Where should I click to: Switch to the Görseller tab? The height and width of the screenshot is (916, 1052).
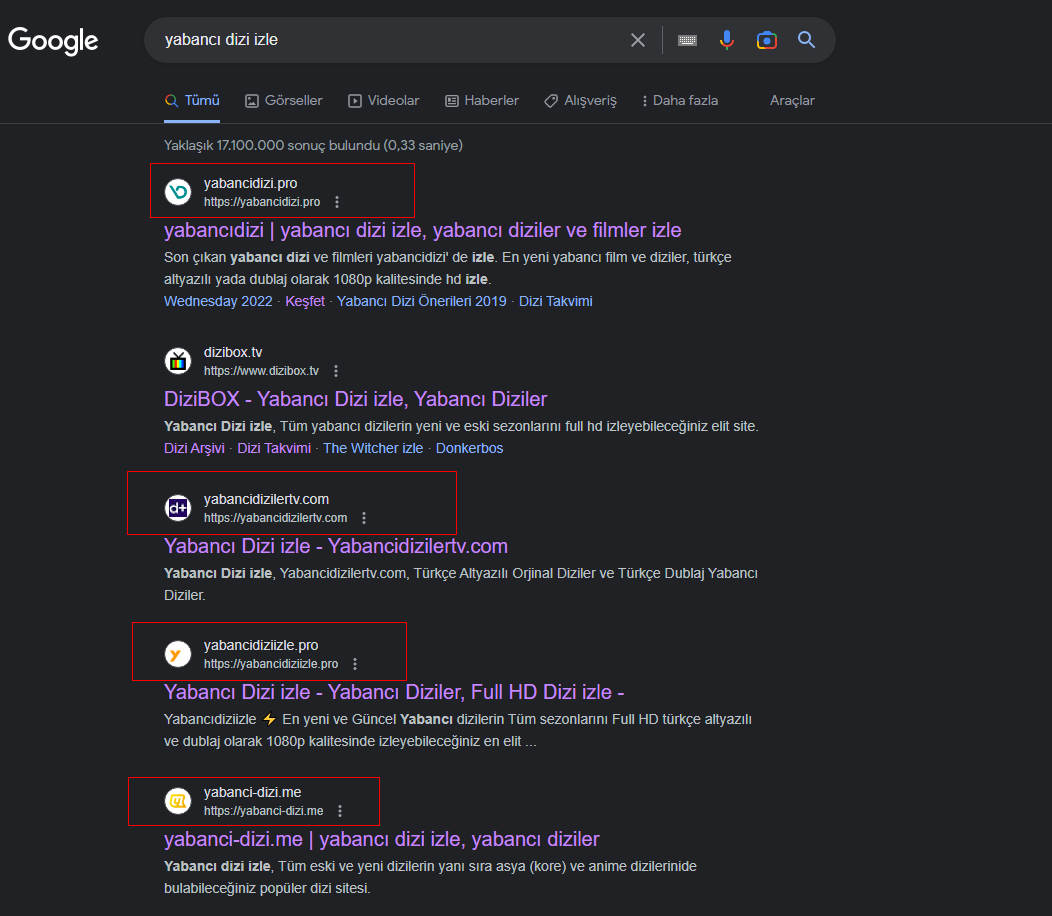coord(284,101)
